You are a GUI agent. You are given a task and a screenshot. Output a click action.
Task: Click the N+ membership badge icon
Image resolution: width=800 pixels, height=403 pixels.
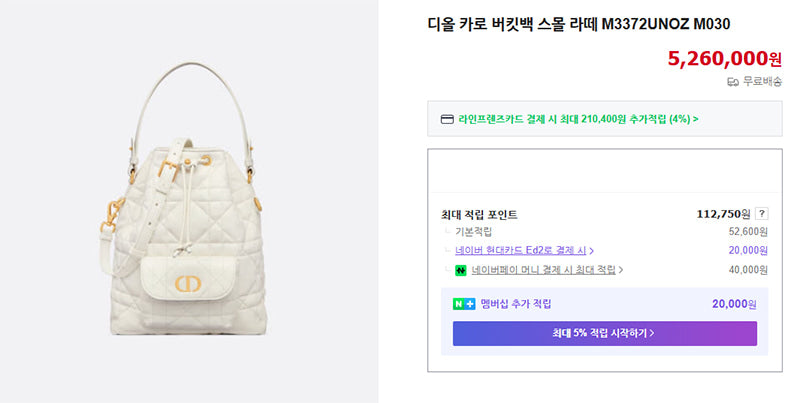coord(464,304)
